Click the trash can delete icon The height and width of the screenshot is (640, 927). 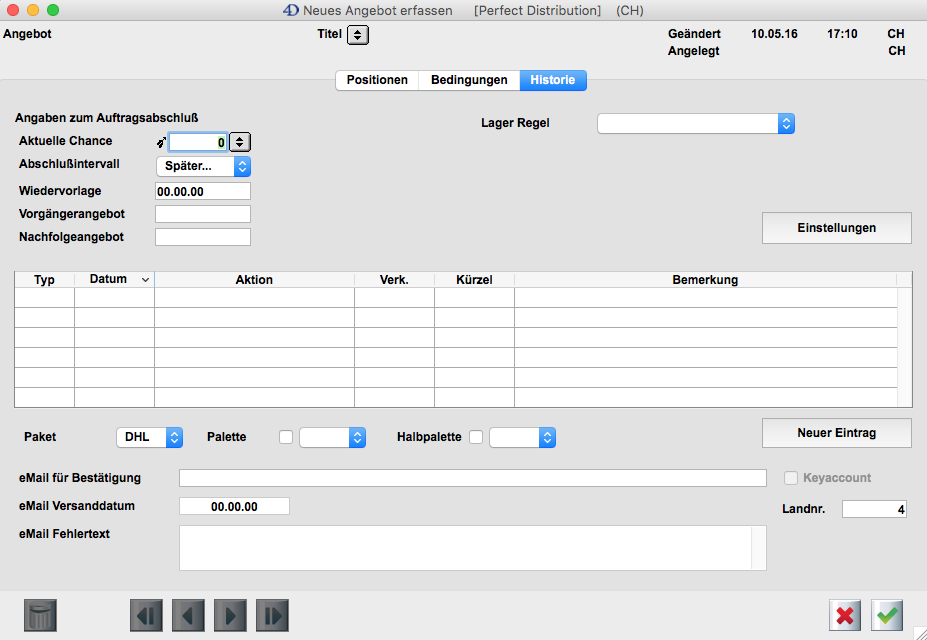pos(40,615)
